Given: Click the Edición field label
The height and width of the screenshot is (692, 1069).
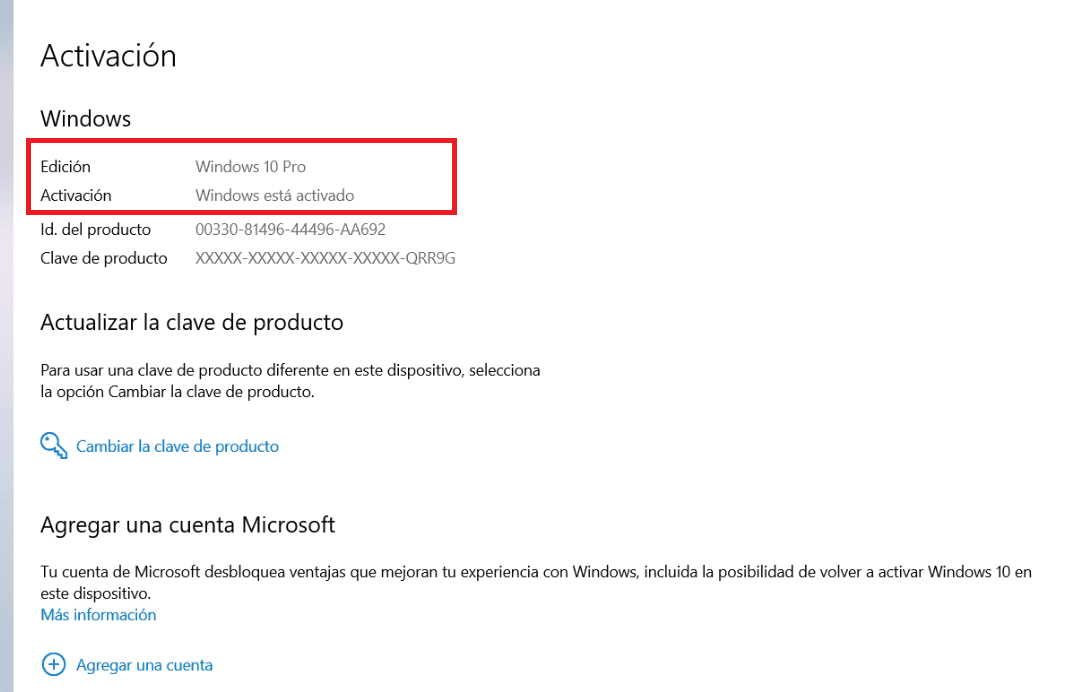Looking at the screenshot, I should (65, 167).
